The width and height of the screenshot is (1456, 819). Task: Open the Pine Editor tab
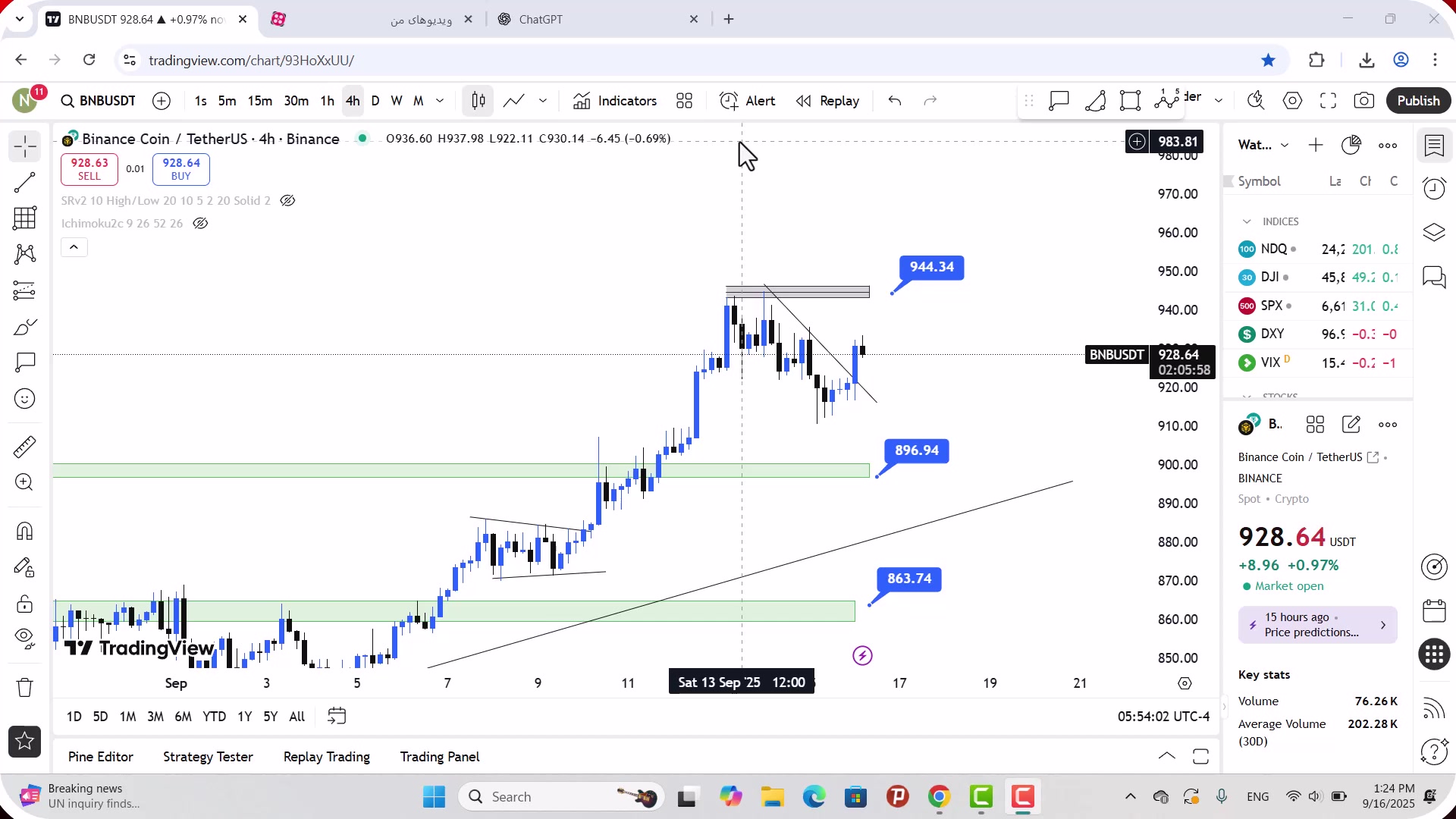pyautogui.click(x=101, y=757)
